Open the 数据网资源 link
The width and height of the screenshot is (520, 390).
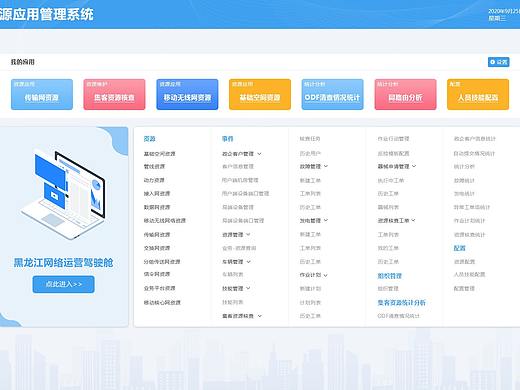(x=157, y=207)
